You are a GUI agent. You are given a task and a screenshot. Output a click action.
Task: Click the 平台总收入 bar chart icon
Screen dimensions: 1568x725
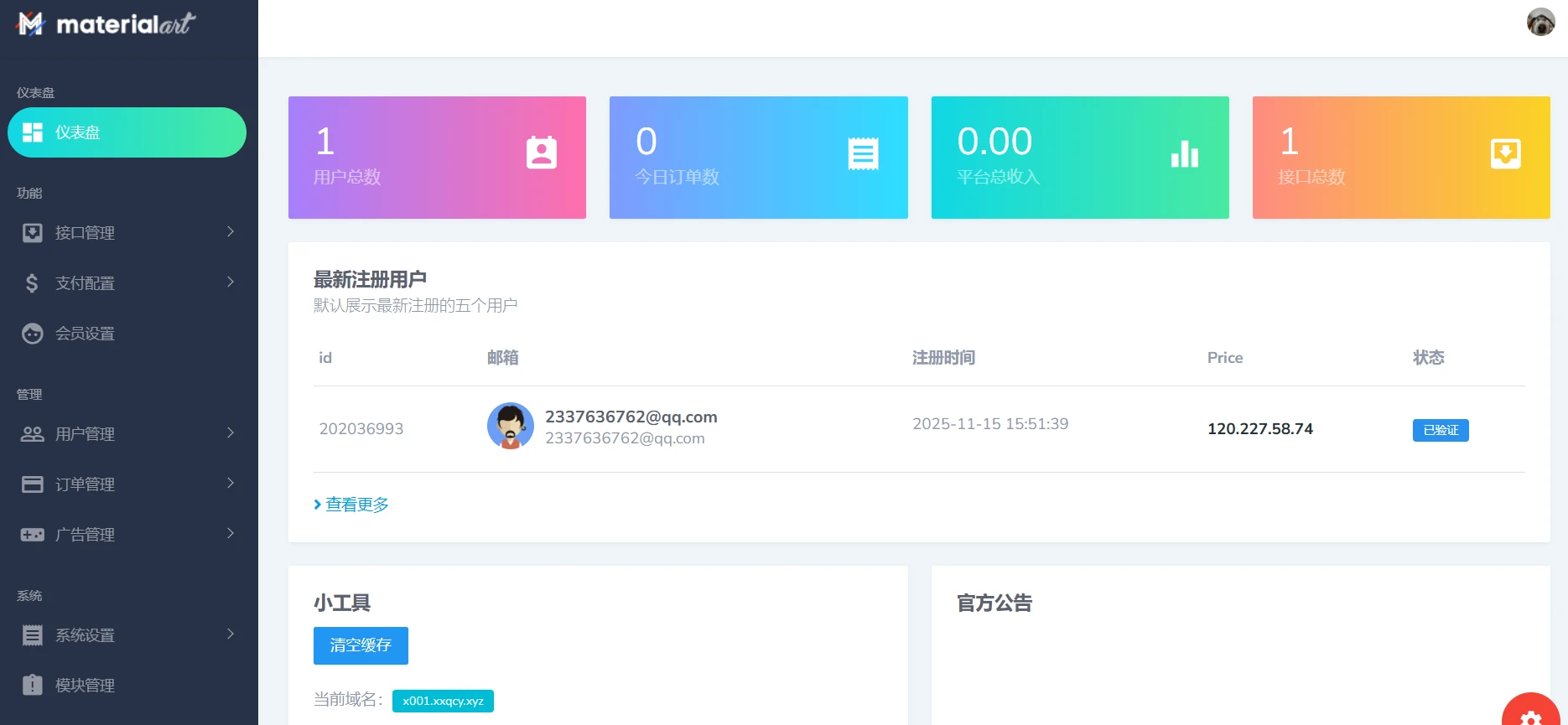(1185, 154)
